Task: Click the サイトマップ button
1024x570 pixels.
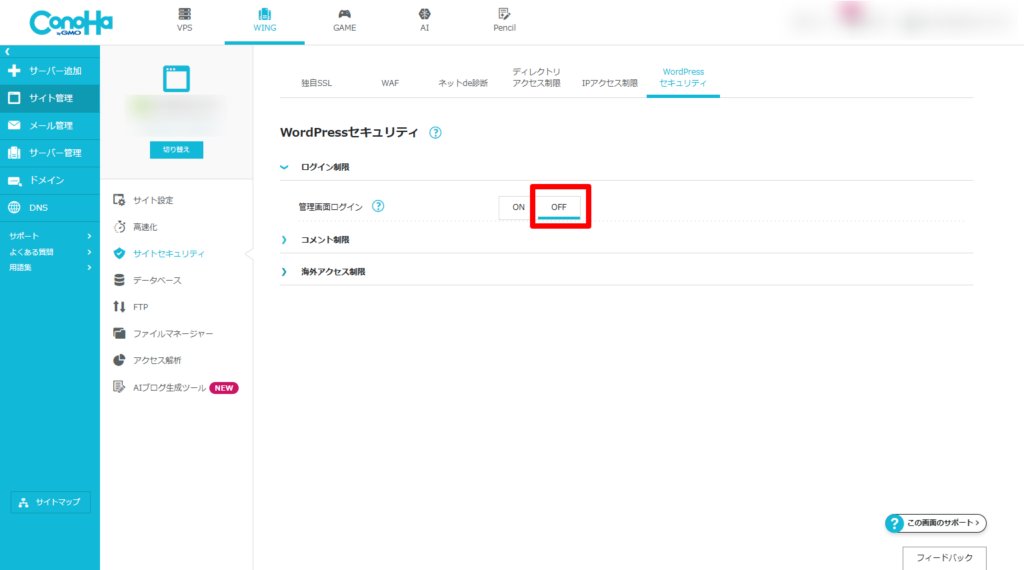Action: coord(50,502)
